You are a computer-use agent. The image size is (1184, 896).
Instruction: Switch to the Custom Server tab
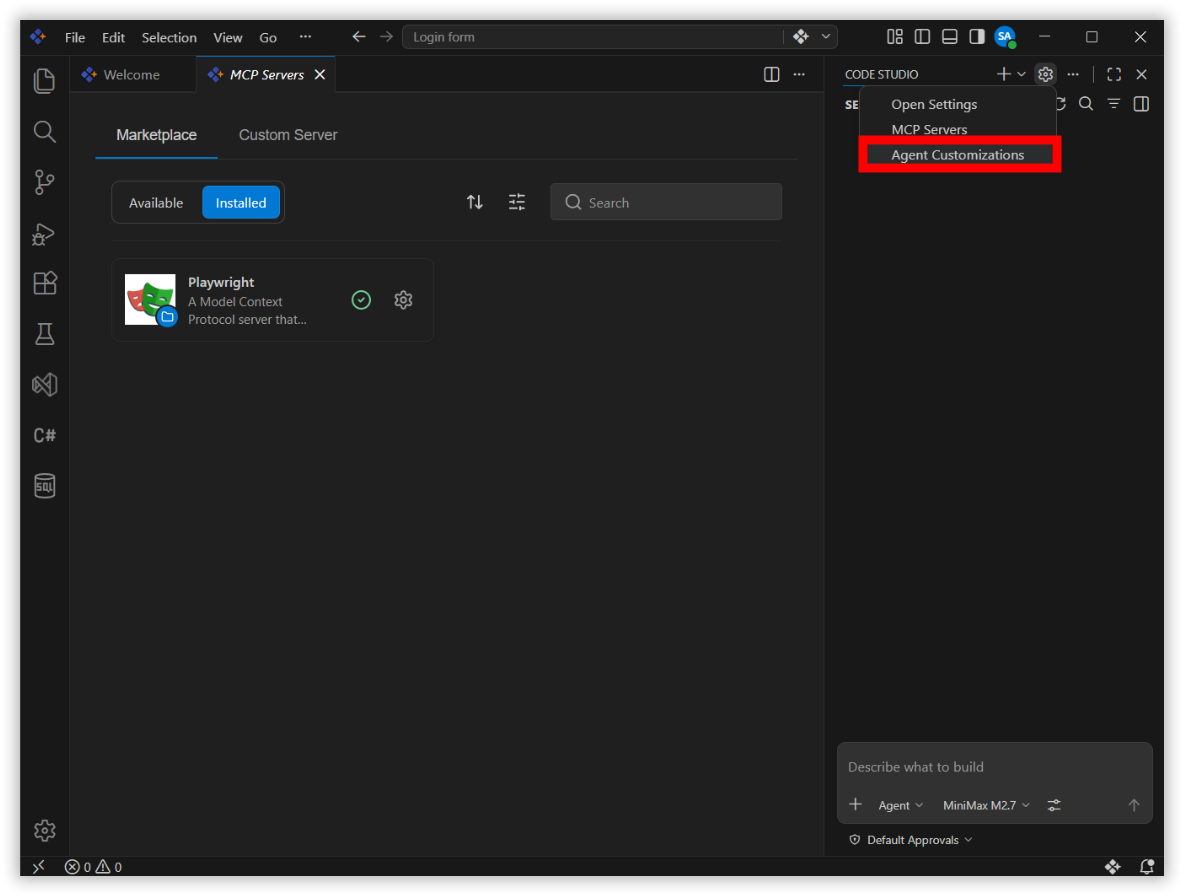pos(288,134)
